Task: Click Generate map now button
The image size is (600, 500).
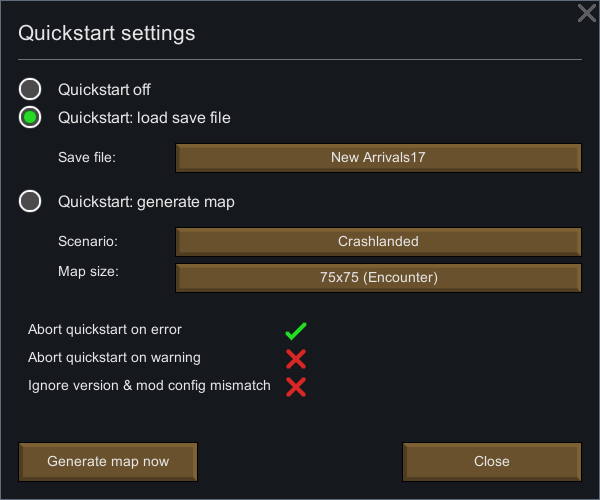Action: 108,462
